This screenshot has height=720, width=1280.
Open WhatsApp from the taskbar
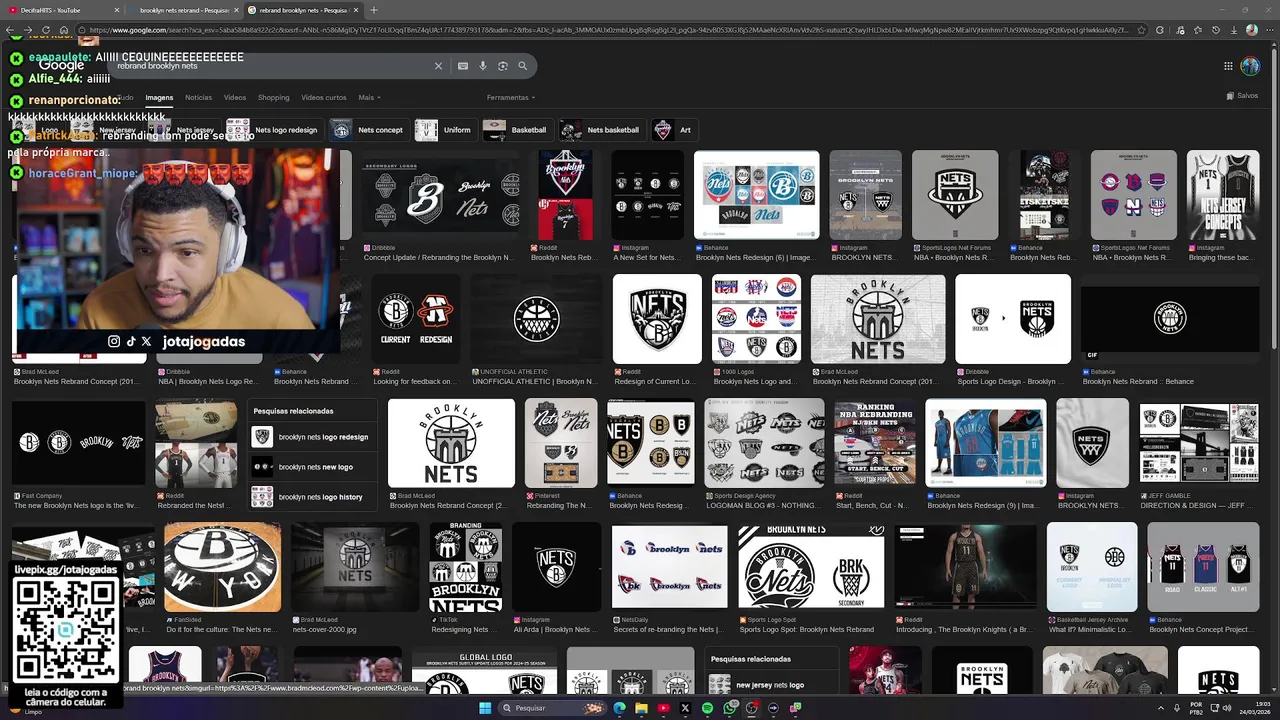click(x=729, y=708)
